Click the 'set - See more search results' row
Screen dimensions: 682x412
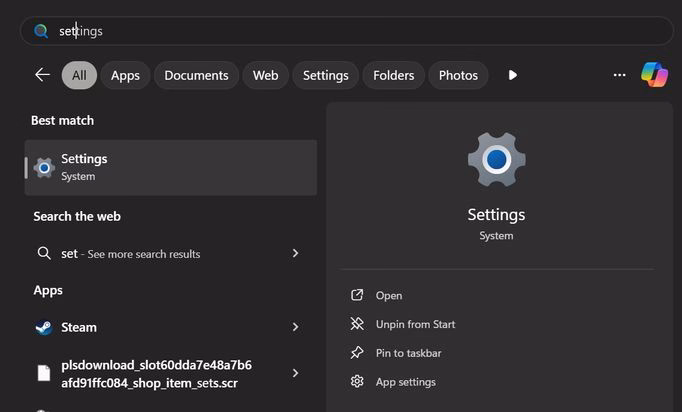(x=171, y=253)
